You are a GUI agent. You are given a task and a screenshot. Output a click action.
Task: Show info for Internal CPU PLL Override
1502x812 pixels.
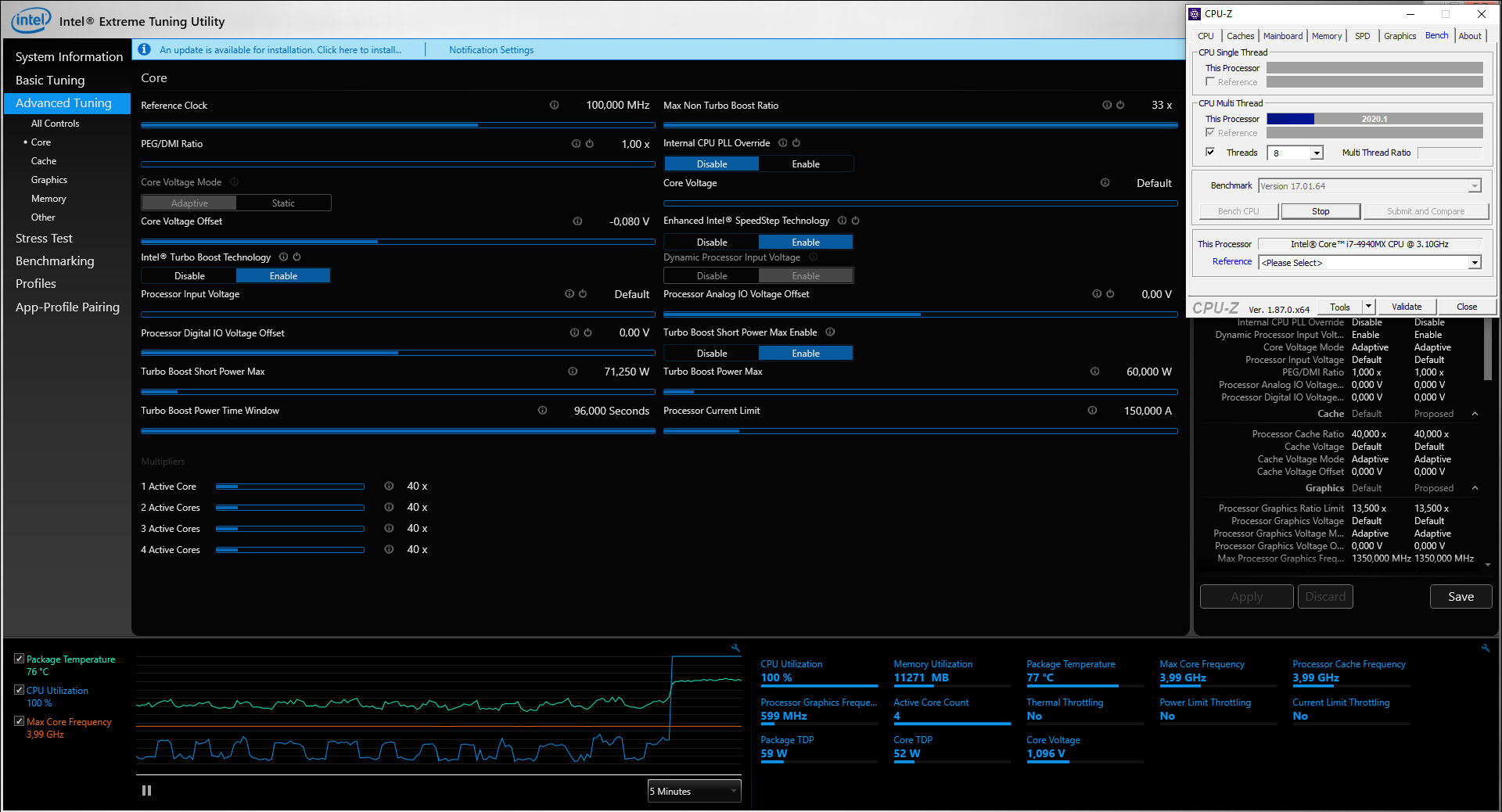point(782,143)
